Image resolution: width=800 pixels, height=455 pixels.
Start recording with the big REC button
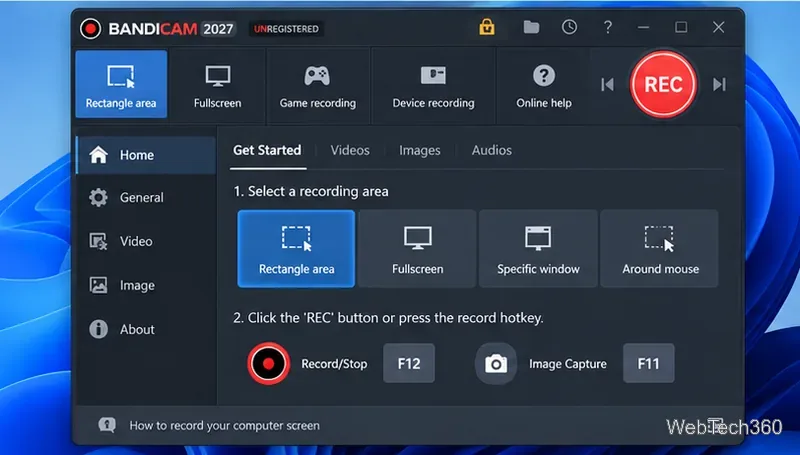663,84
